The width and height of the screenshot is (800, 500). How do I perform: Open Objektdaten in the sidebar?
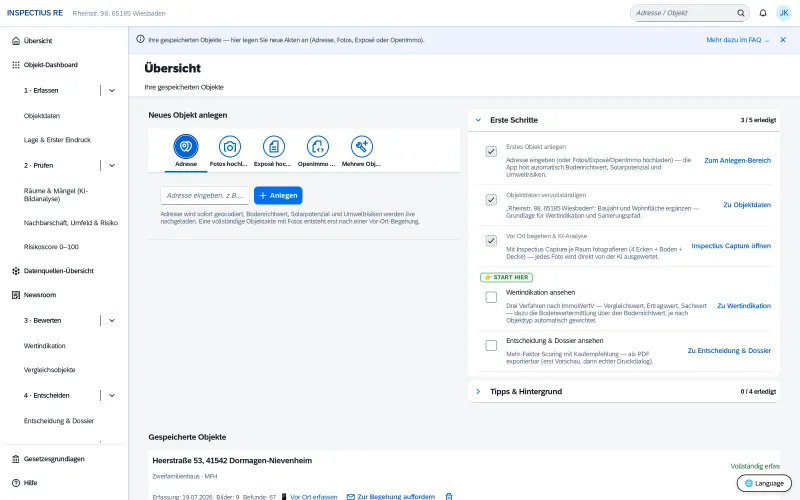[x=42, y=116]
